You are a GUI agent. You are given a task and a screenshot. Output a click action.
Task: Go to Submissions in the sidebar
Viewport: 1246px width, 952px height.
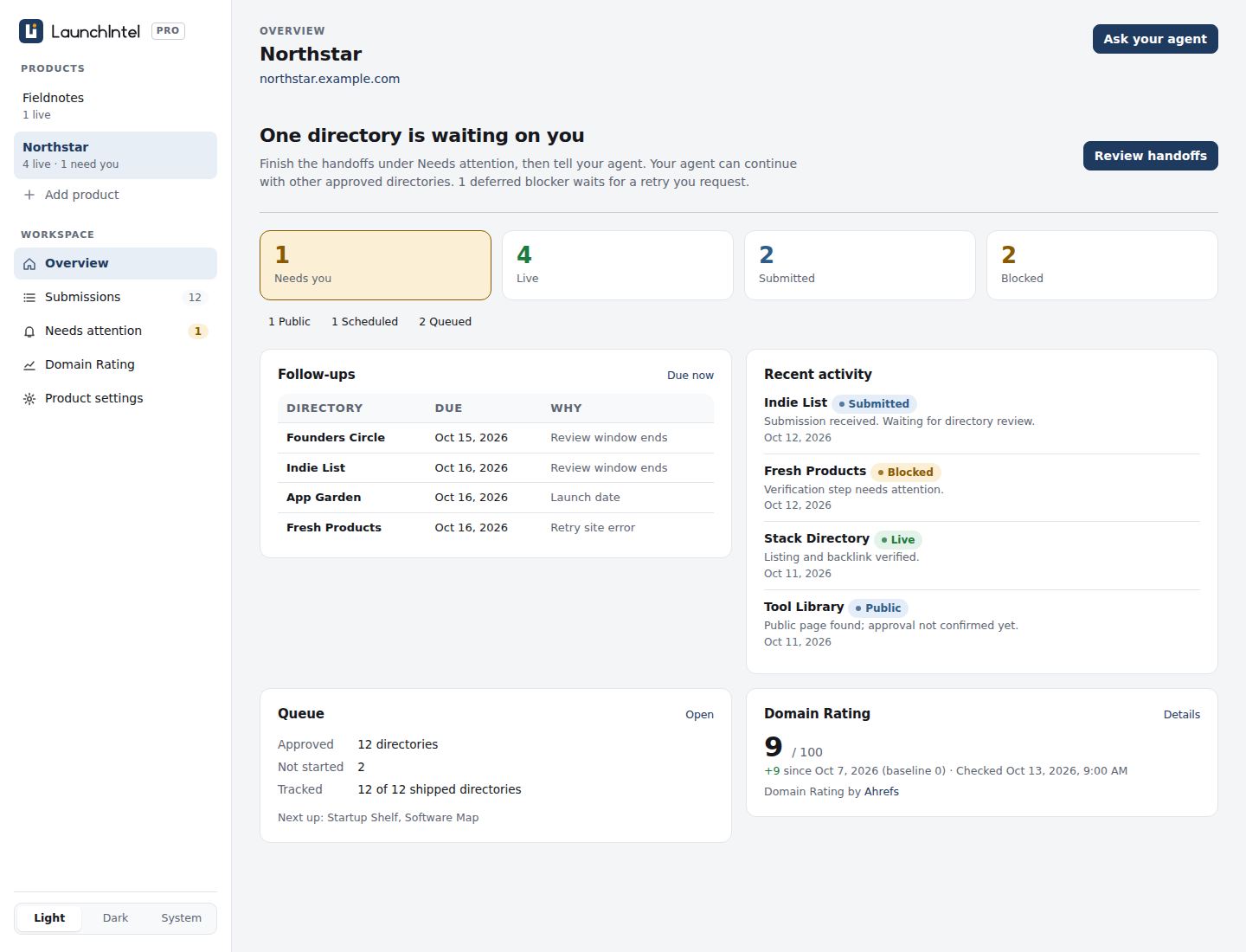pos(115,298)
